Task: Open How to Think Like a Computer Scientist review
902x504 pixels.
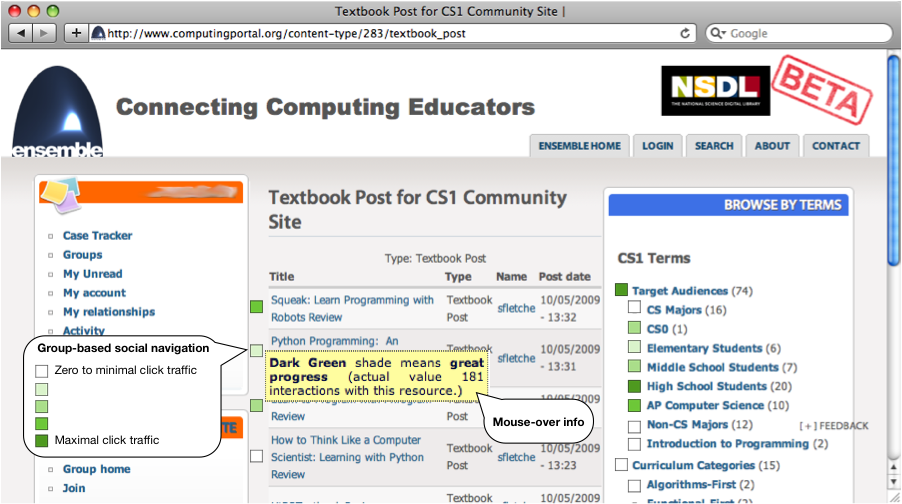Action: pyautogui.click(x=347, y=457)
